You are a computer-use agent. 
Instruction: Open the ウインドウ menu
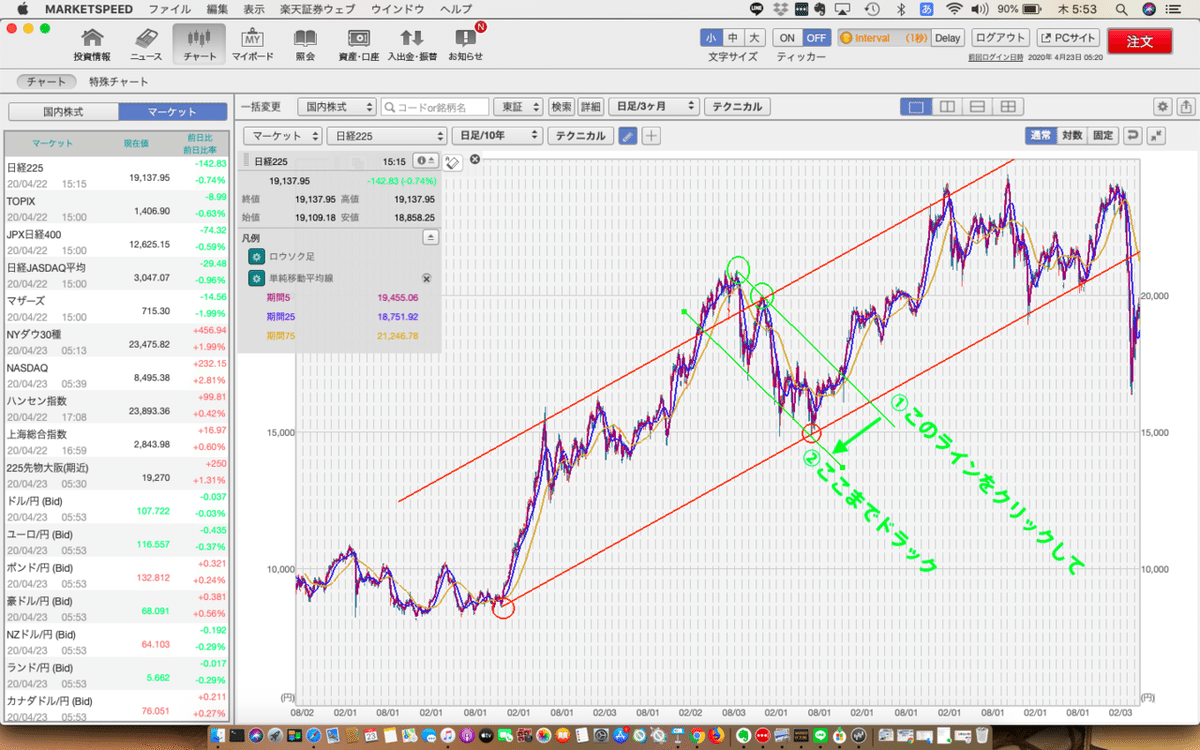click(399, 8)
